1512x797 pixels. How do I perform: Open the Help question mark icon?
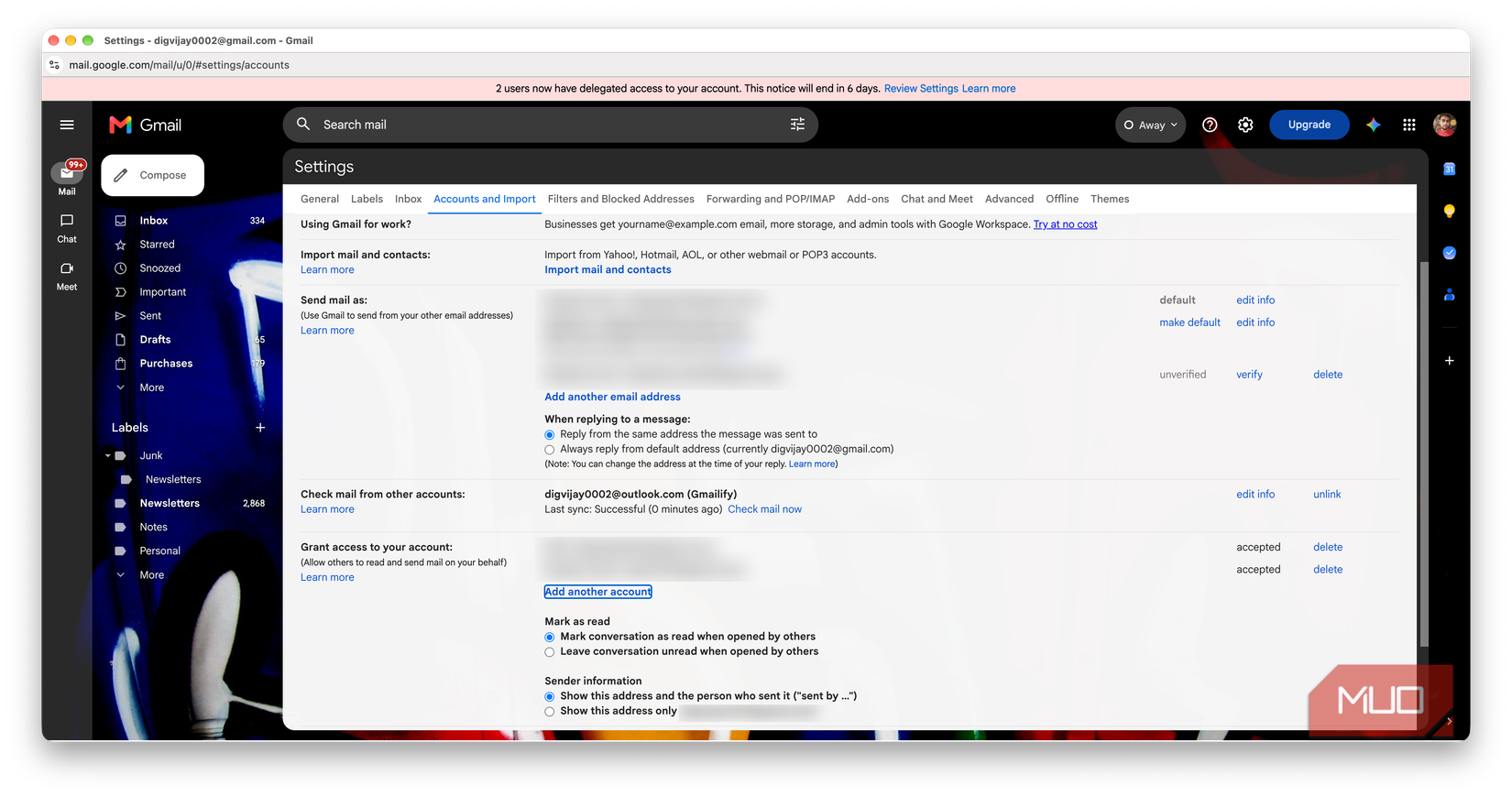[x=1210, y=125]
